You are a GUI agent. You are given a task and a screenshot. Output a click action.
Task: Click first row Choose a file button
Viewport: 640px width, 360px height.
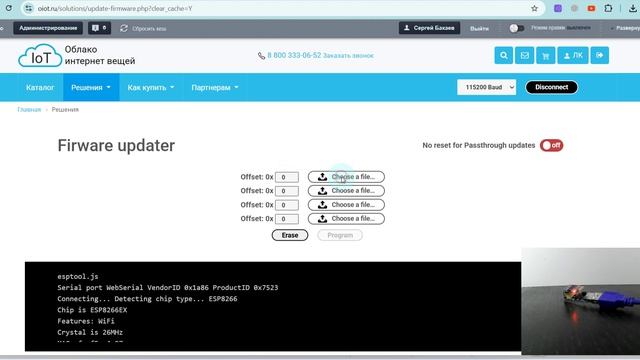tap(346, 177)
